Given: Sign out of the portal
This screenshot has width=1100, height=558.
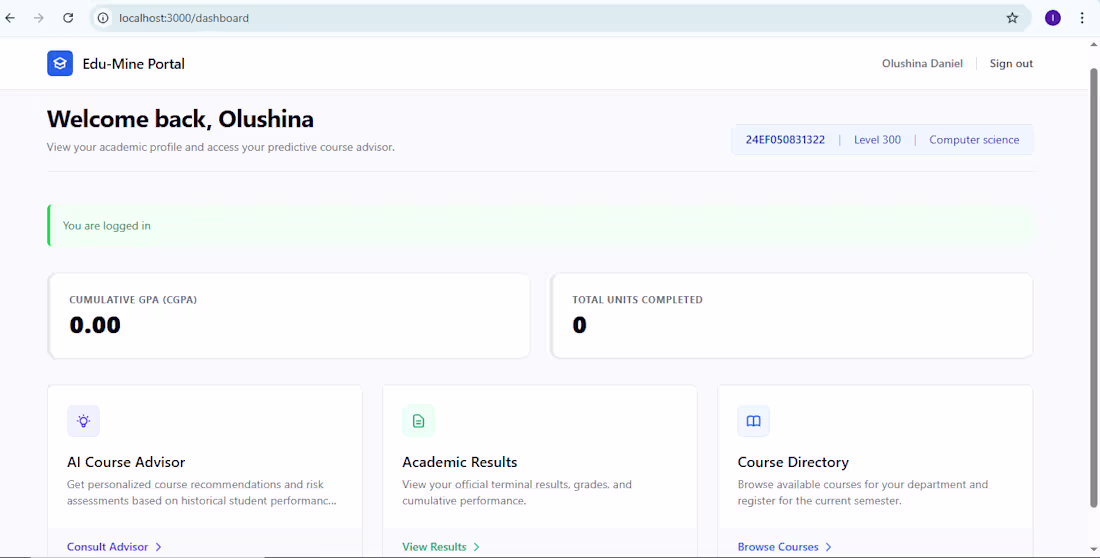Looking at the screenshot, I should [x=1011, y=63].
